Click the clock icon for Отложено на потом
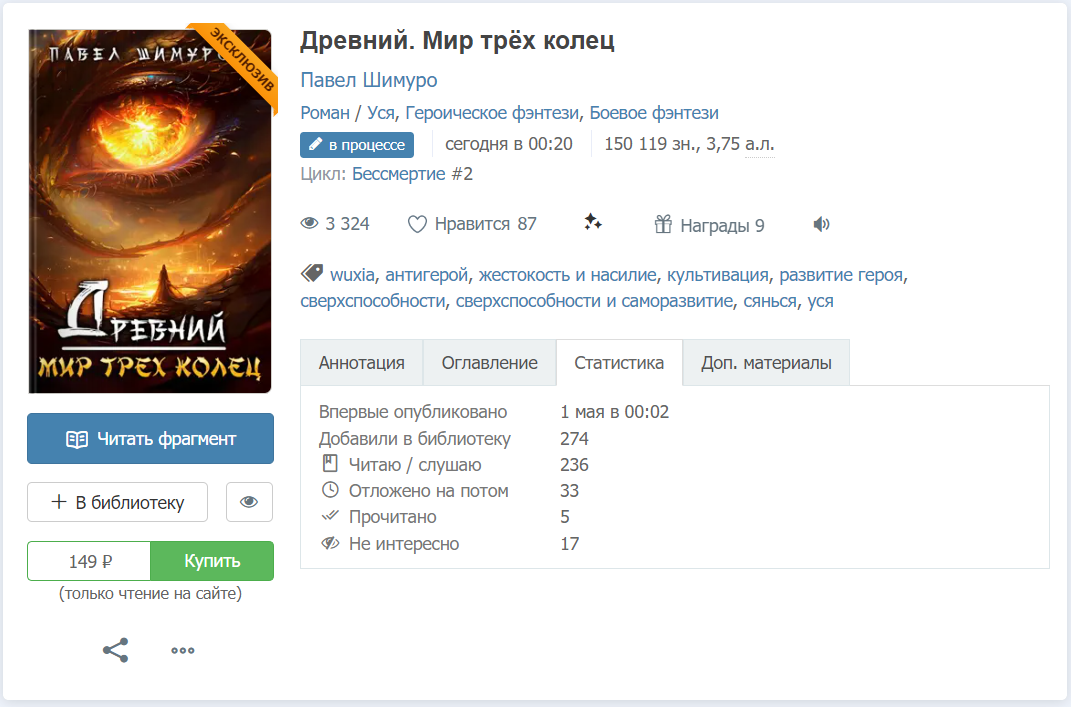 [330, 490]
